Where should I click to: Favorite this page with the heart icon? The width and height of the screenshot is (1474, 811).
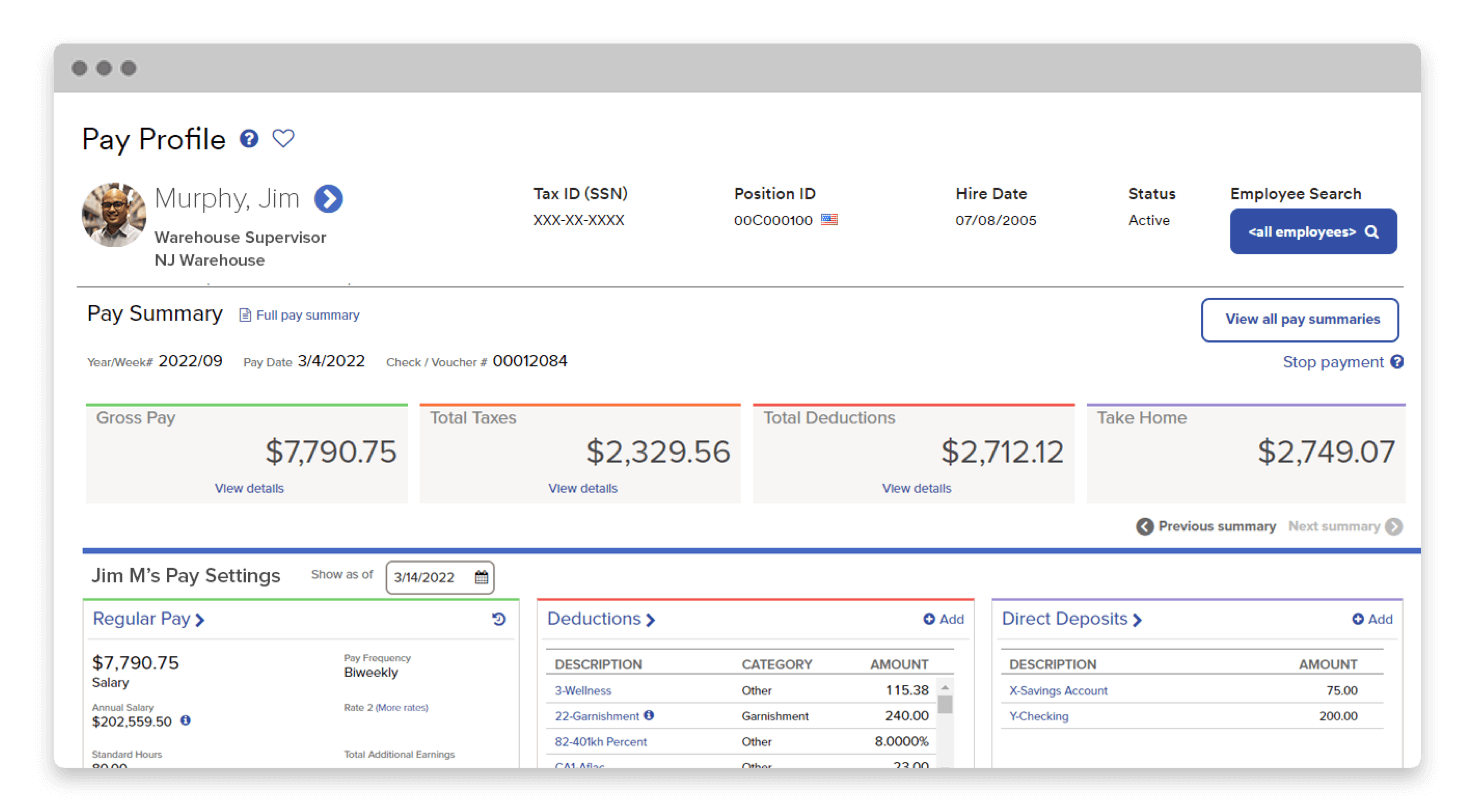284,139
